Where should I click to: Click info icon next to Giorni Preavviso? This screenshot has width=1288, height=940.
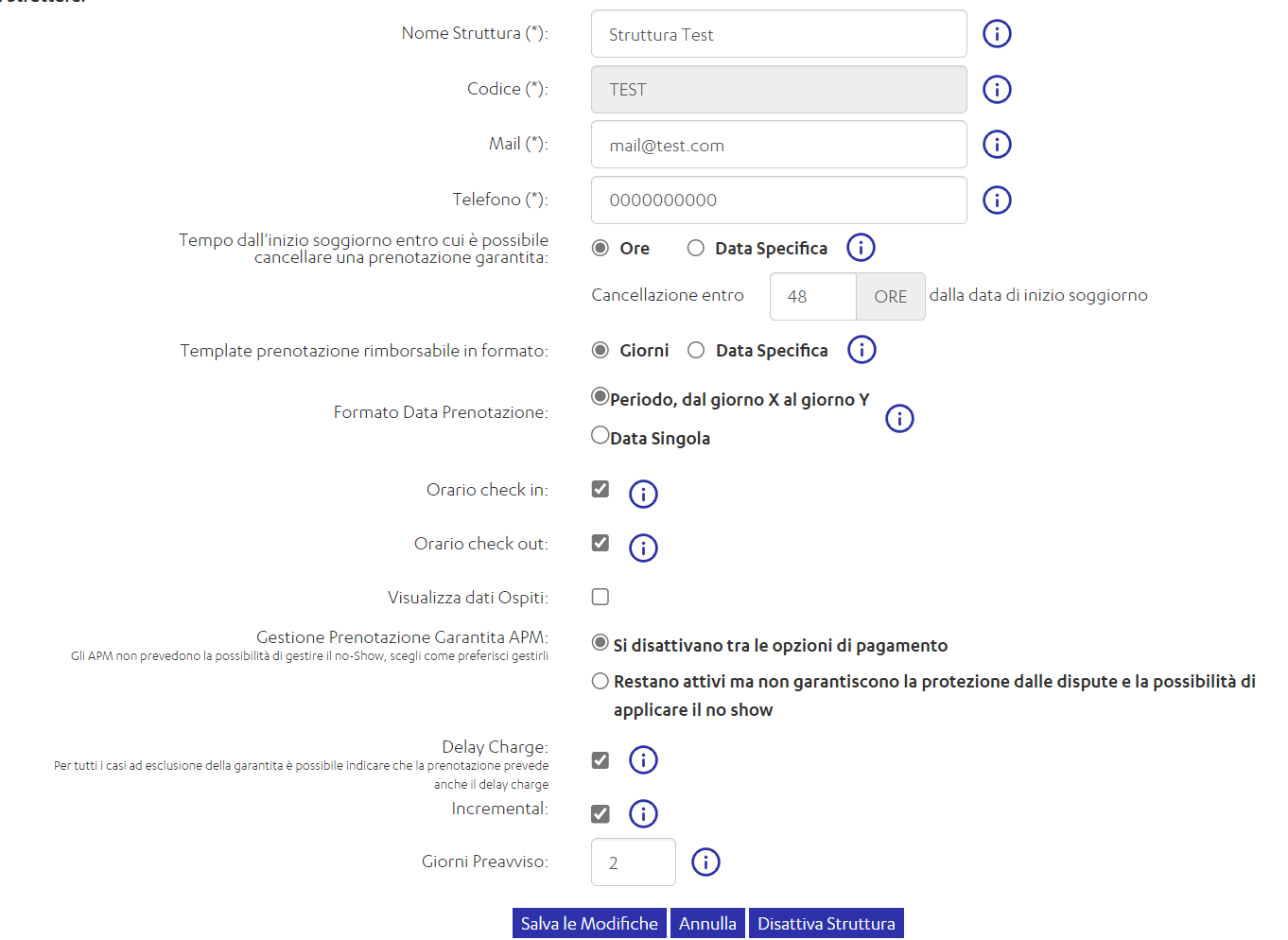[x=705, y=862]
